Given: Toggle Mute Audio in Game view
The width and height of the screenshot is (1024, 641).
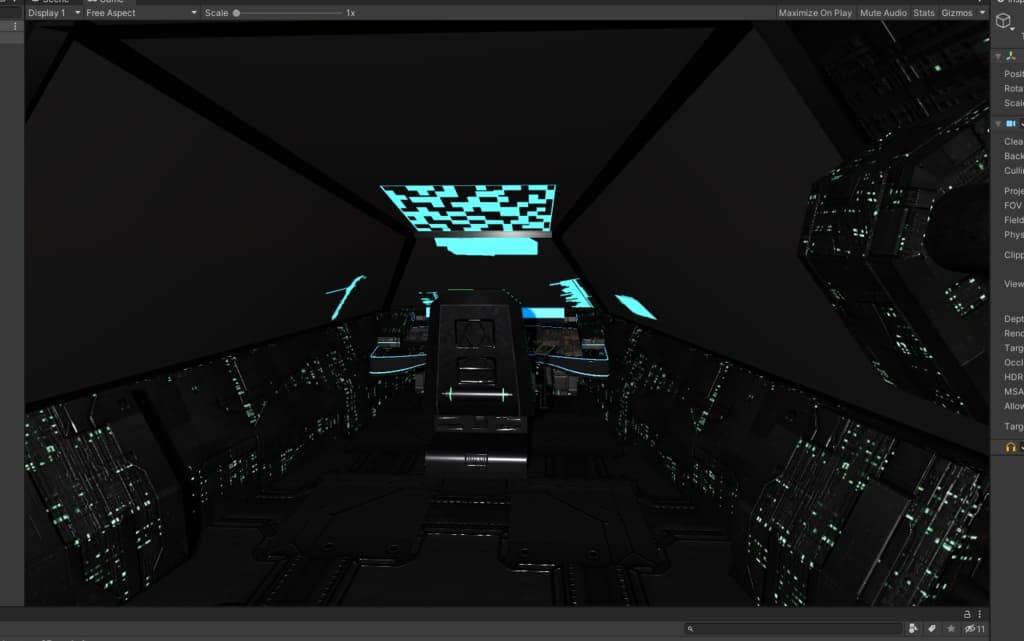Looking at the screenshot, I should 883,12.
